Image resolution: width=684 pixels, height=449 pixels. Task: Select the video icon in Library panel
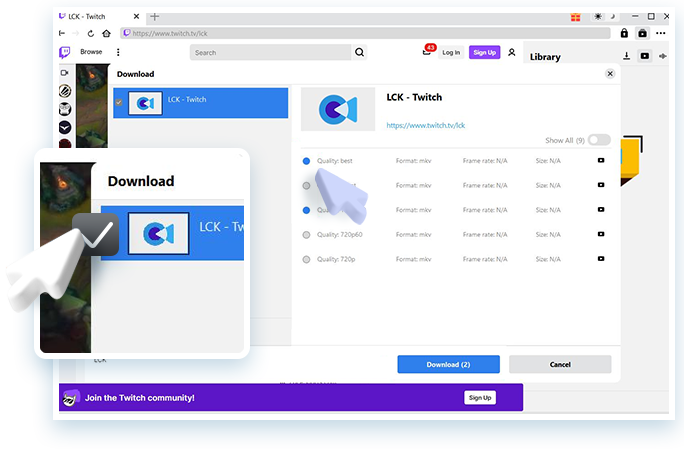pos(645,56)
